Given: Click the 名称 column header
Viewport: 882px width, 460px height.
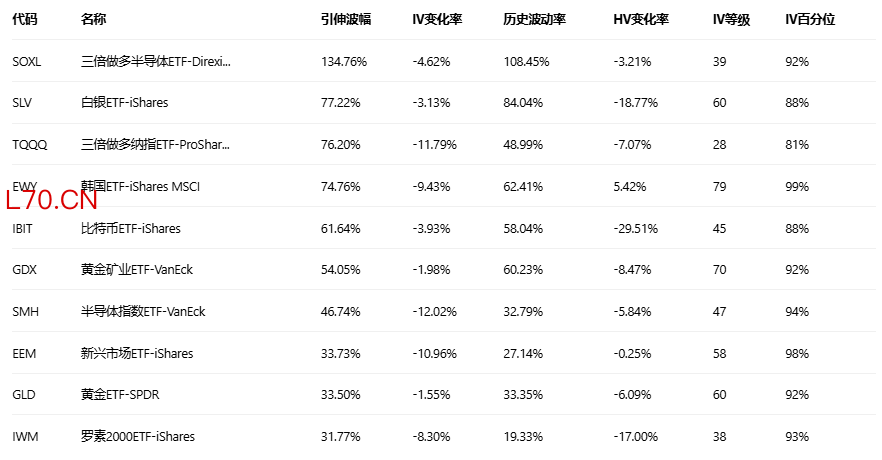Looking at the screenshot, I should 93,19.
